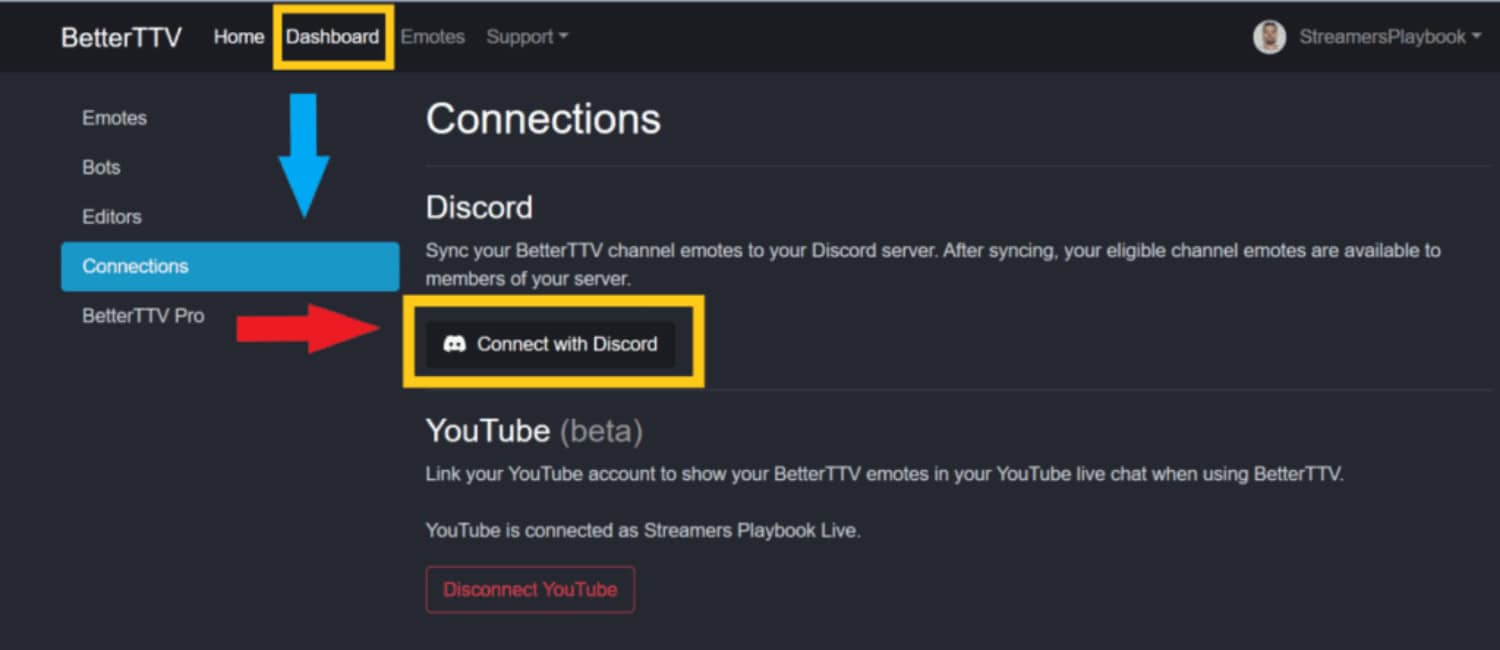Click the 'Link your YouTube account' description
1500x650 pixels.
884,474
